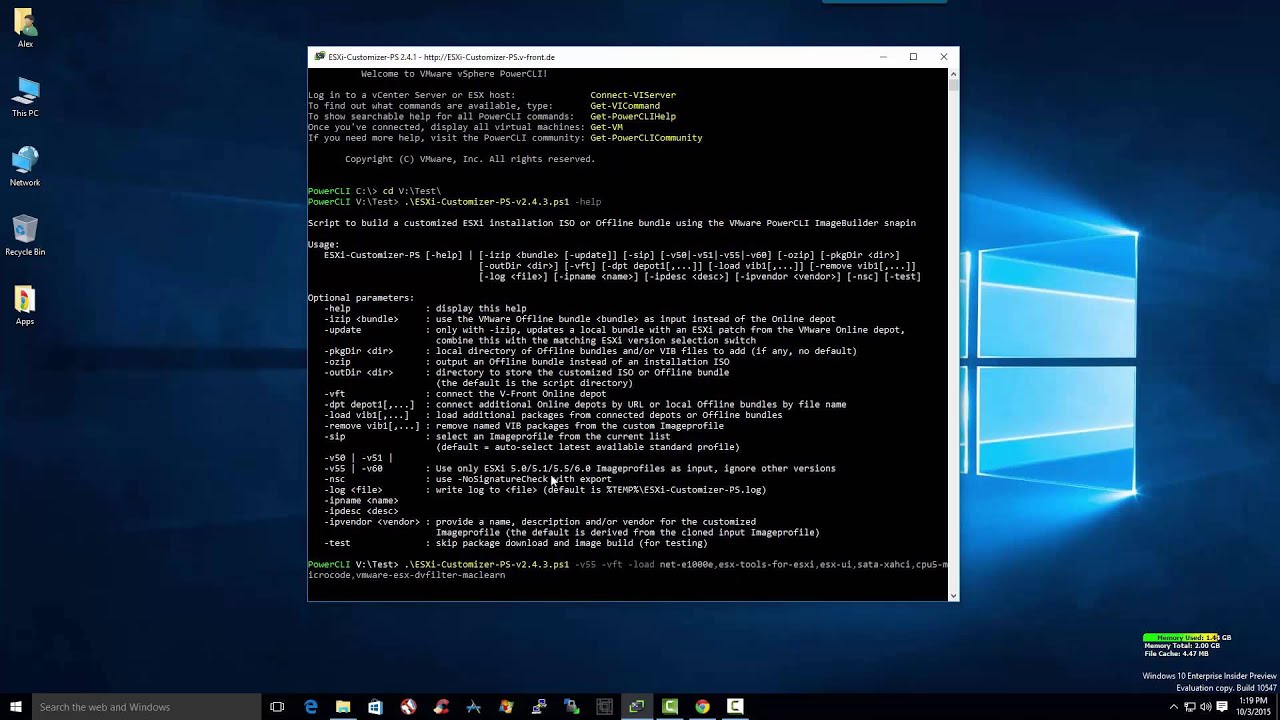Image resolution: width=1280 pixels, height=720 pixels.
Task: Click the 'Usage:' heading in the console
Action: click(324, 244)
